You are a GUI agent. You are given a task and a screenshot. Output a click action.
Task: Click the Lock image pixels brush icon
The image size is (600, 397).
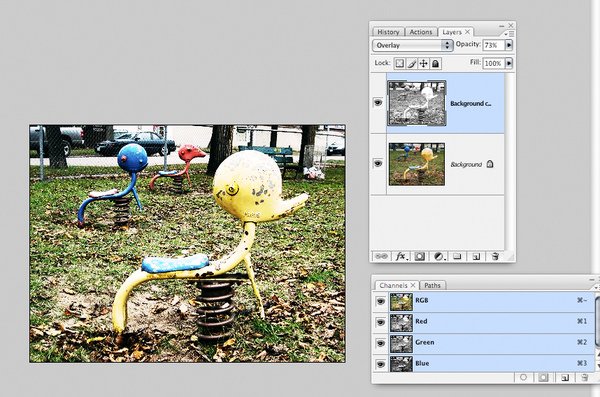pyautogui.click(x=411, y=64)
